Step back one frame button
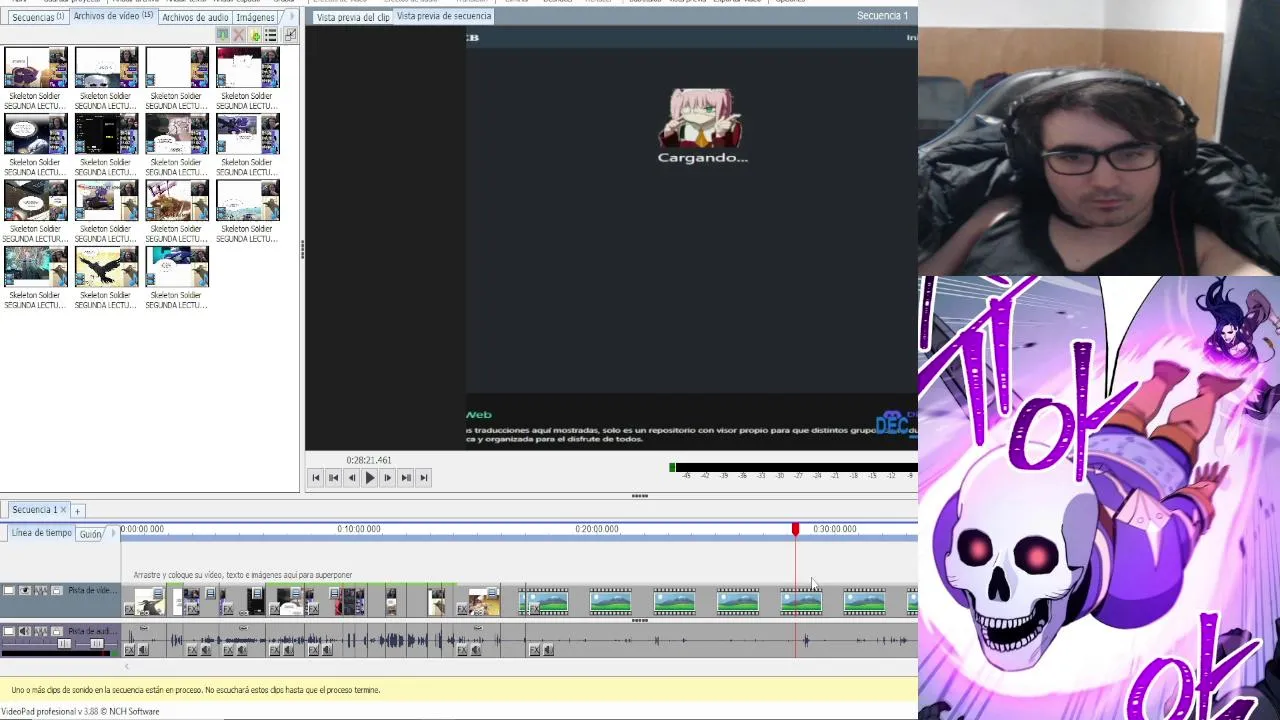1280x720 pixels. coord(352,478)
